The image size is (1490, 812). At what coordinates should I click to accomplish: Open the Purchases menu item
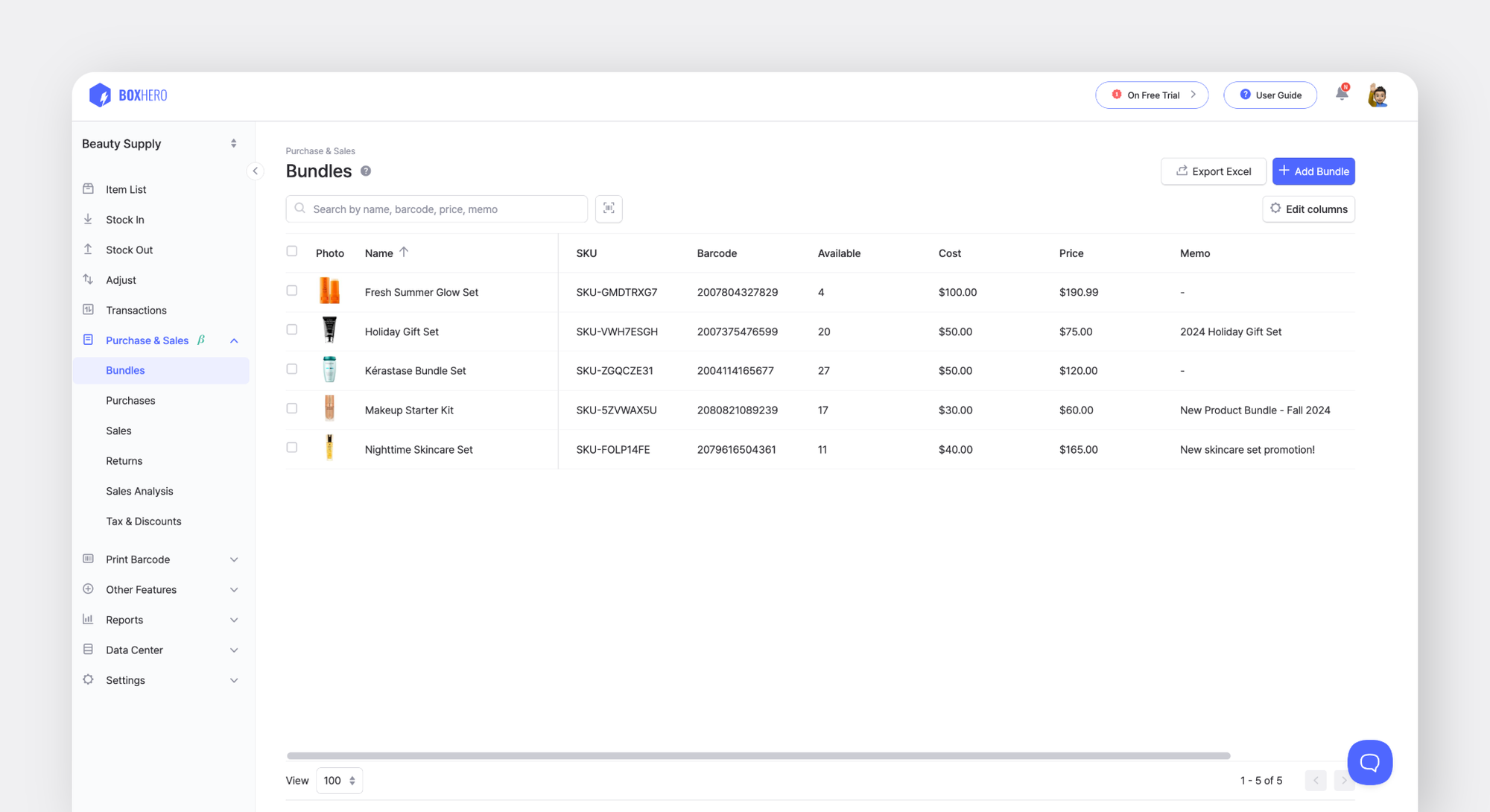point(131,400)
